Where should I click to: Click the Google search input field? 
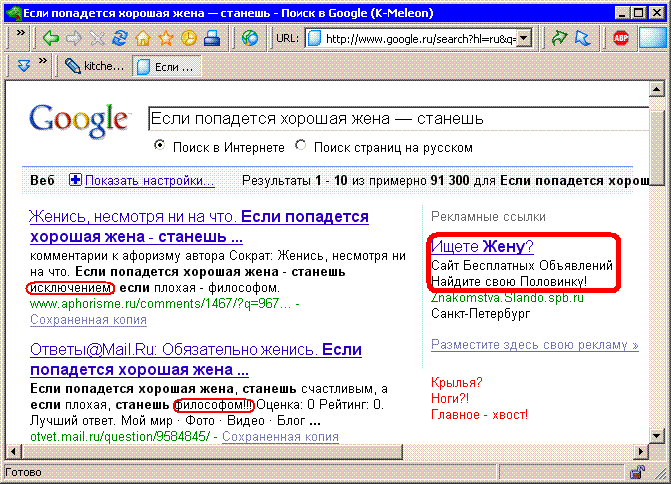tap(399, 119)
